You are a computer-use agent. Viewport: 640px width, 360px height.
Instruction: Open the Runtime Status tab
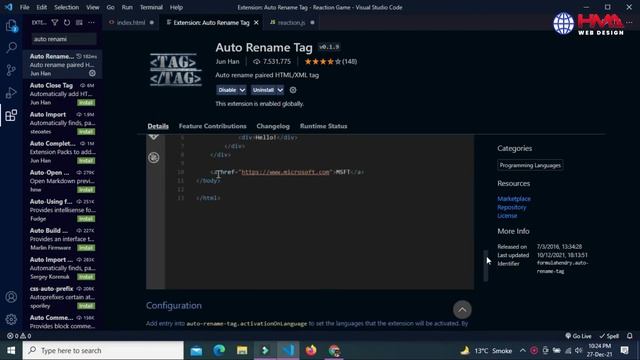[x=324, y=126]
